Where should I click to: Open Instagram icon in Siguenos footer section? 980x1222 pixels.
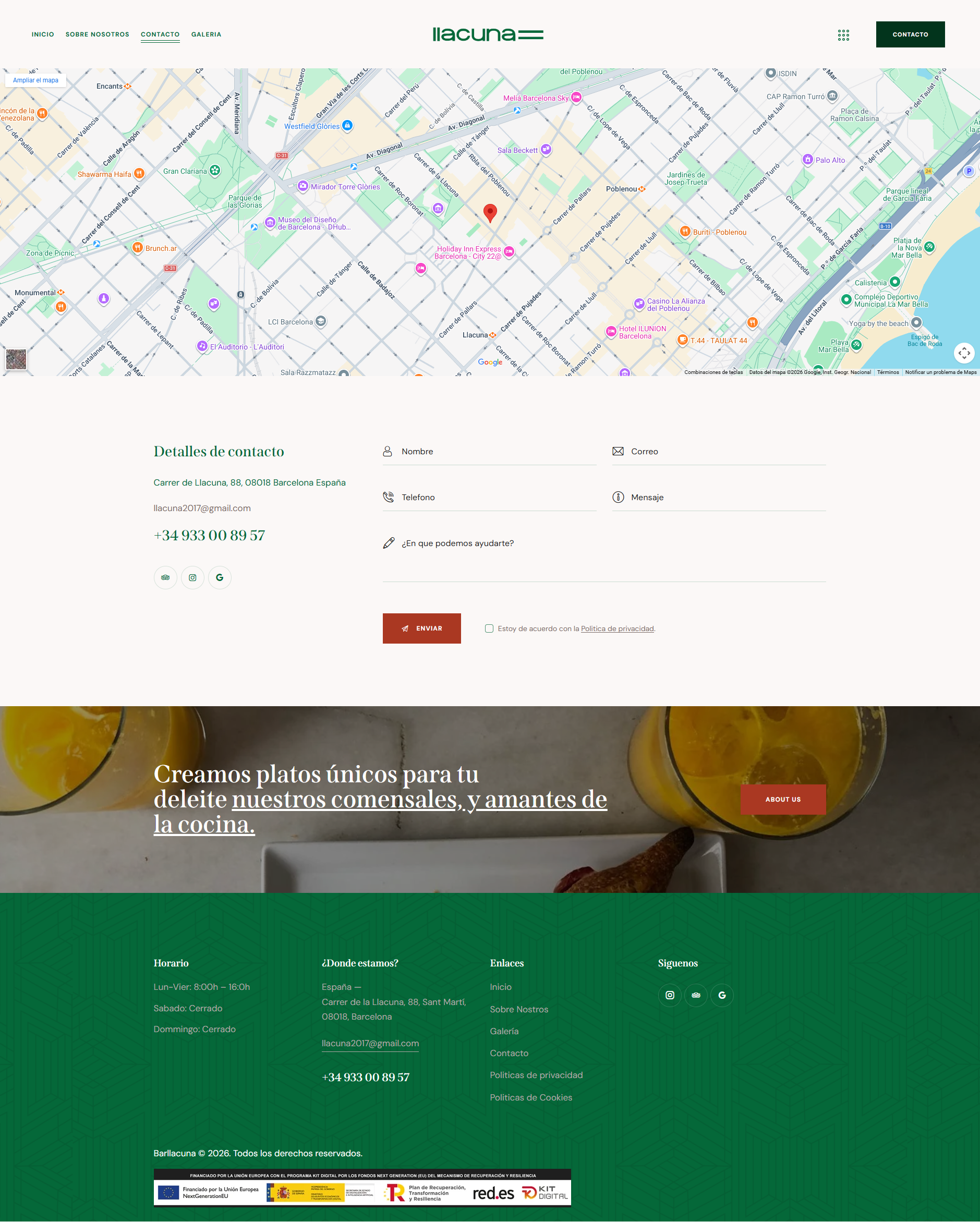pyautogui.click(x=670, y=995)
